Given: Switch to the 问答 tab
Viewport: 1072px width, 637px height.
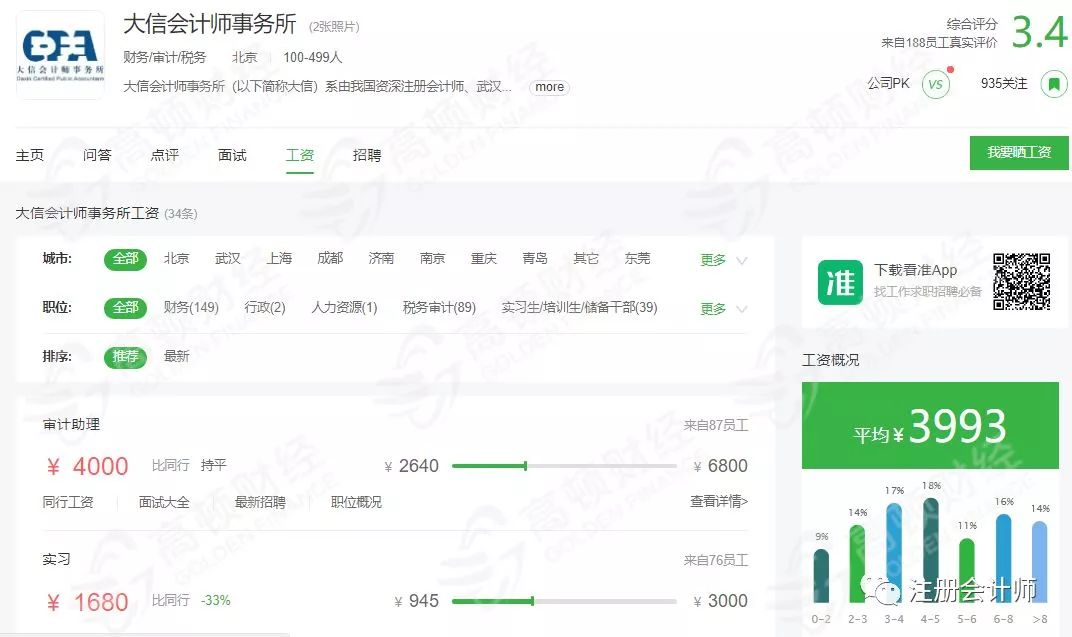Looking at the screenshot, I should pyautogui.click(x=97, y=155).
